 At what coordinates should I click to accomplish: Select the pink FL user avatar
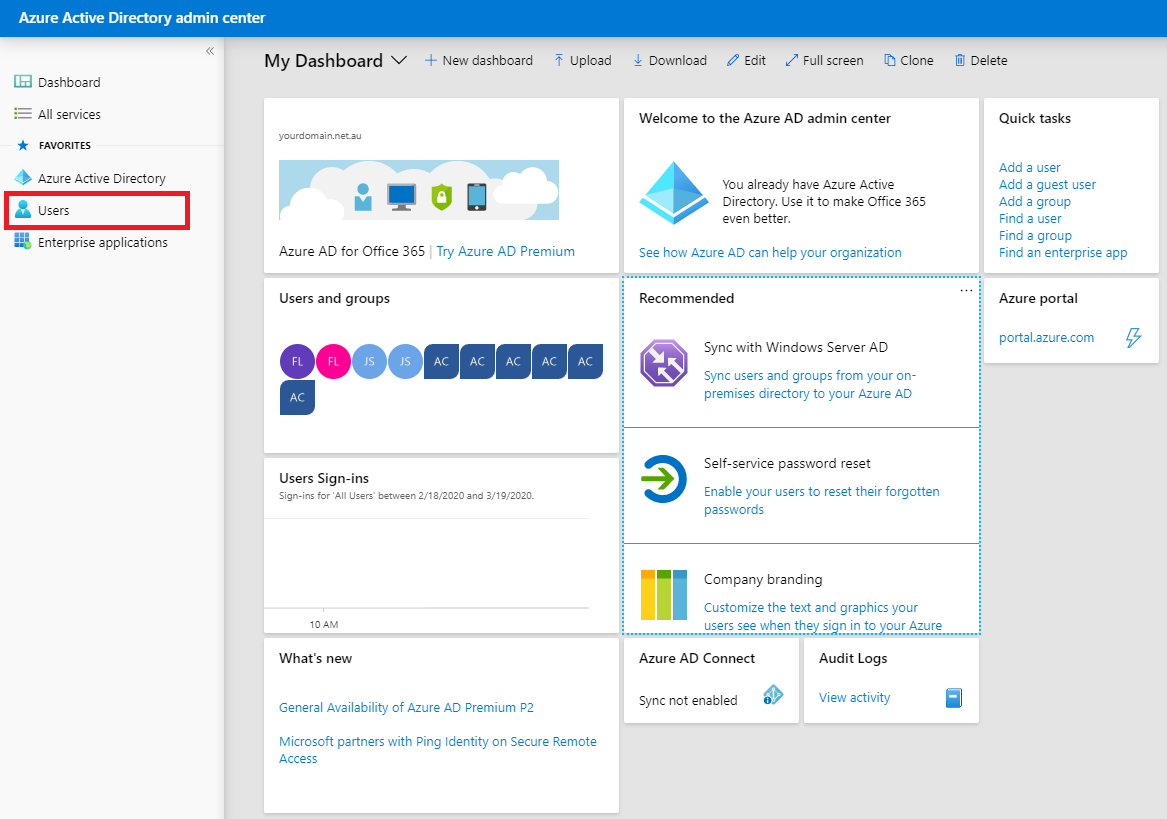pyautogui.click(x=333, y=361)
